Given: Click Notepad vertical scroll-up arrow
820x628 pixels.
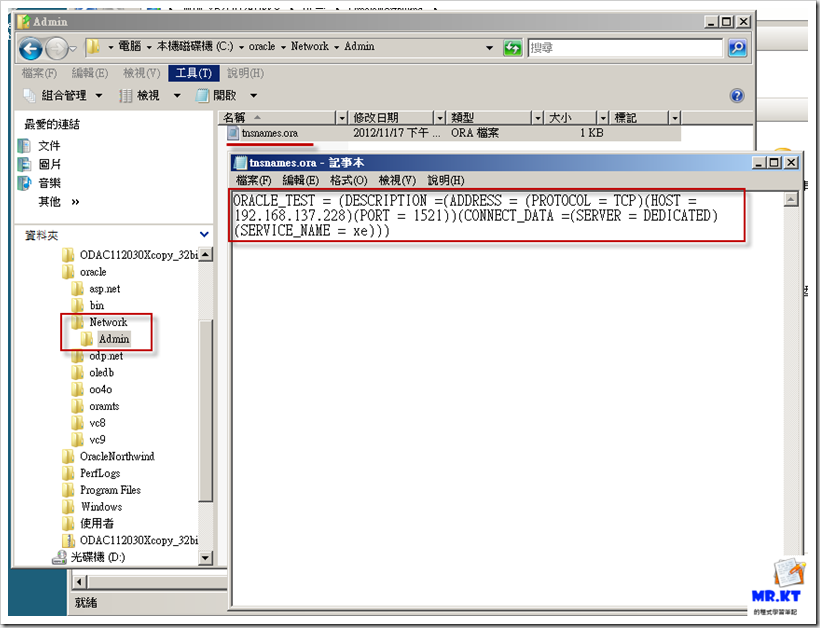Looking at the screenshot, I should (x=791, y=199).
